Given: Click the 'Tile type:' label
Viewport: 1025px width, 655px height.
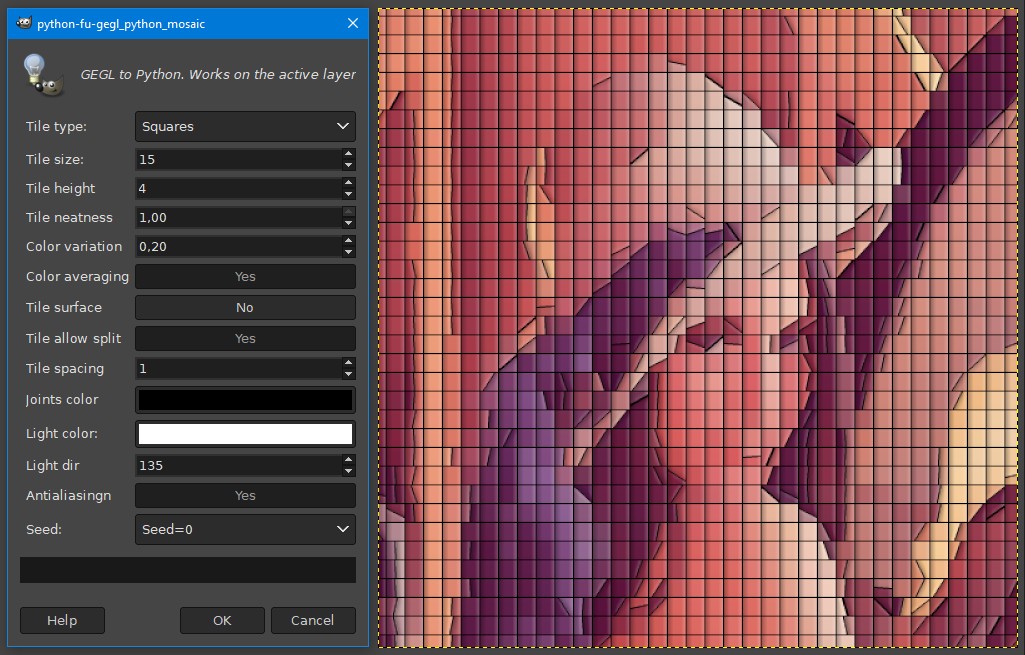Looking at the screenshot, I should pyautogui.click(x=56, y=126).
